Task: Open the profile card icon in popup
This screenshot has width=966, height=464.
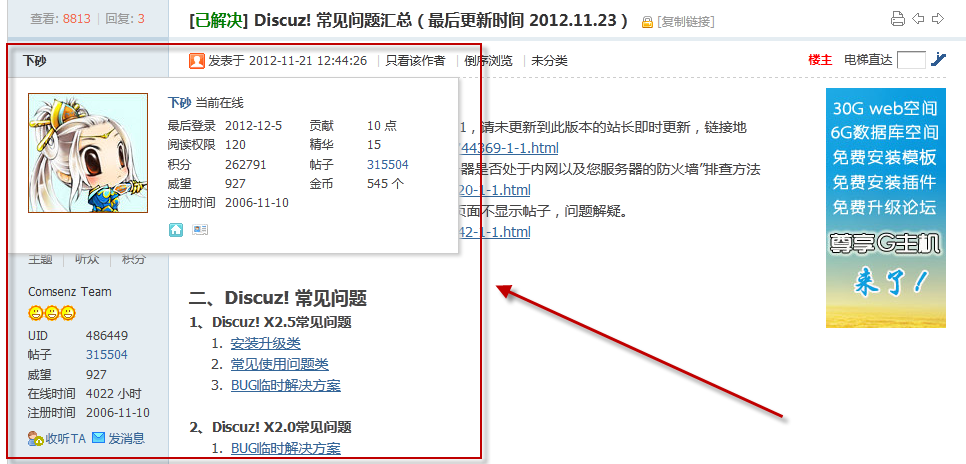Action: [200, 230]
